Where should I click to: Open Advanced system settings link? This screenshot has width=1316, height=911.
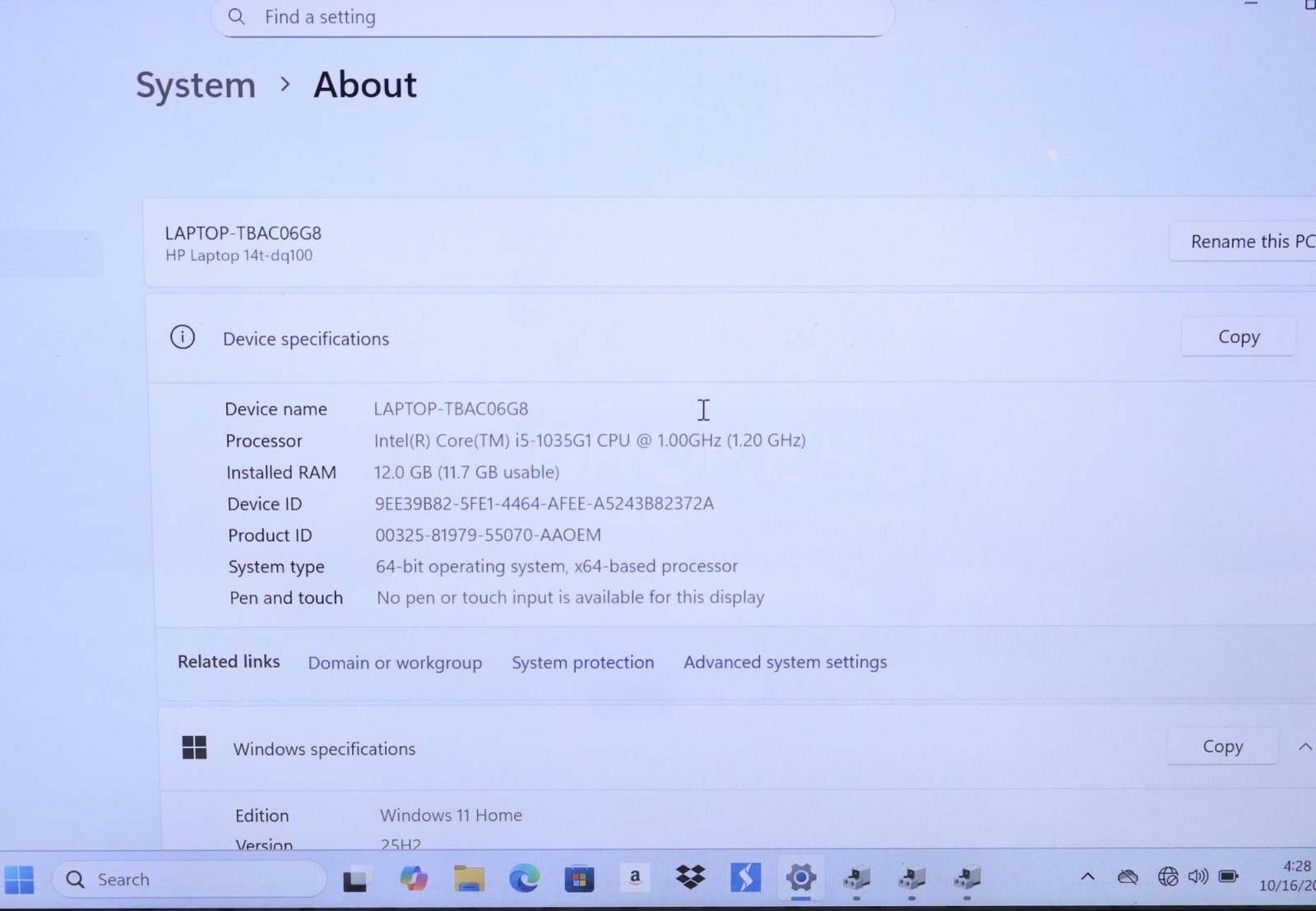point(785,662)
